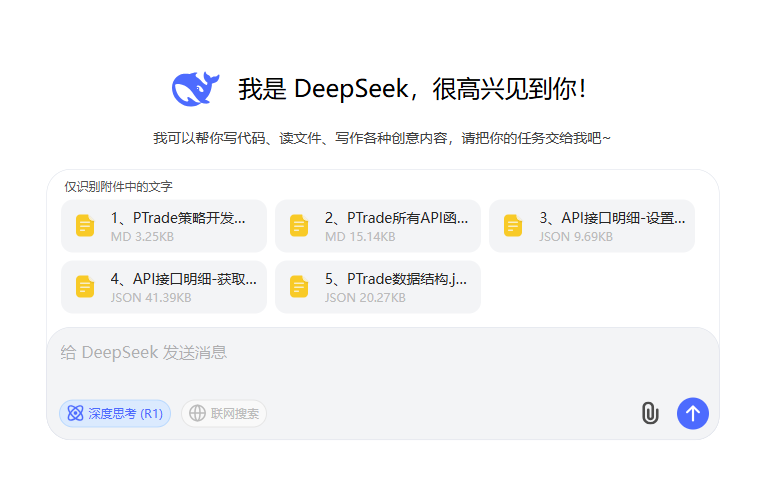Viewport: 765px width, 487px height.
Task: Open attachment 3、API接口明细-设置 JSON file
Action: coord(592,226)
